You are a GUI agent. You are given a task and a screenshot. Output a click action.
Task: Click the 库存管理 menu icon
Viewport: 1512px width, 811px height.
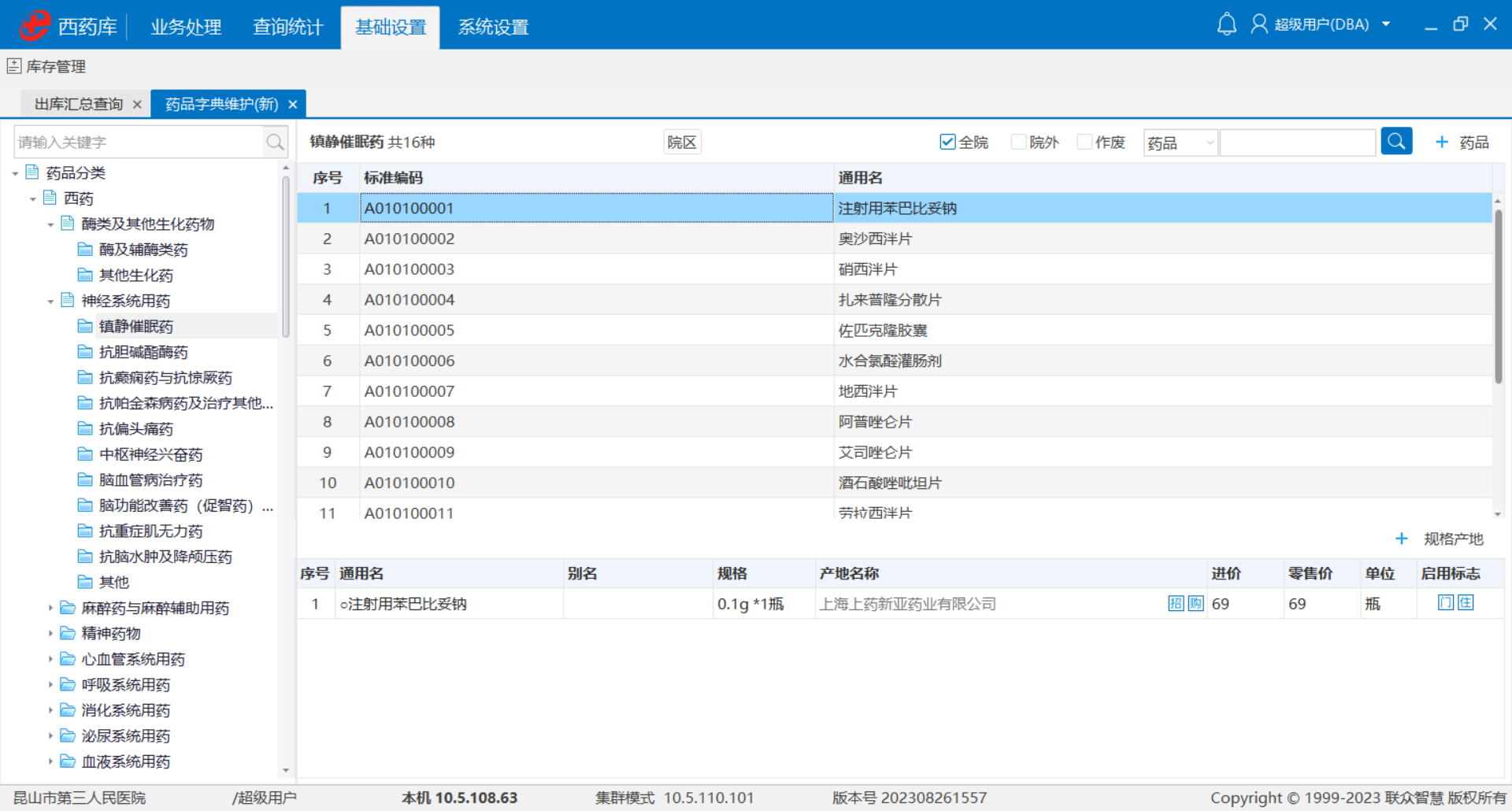click(x=13, y=67)
